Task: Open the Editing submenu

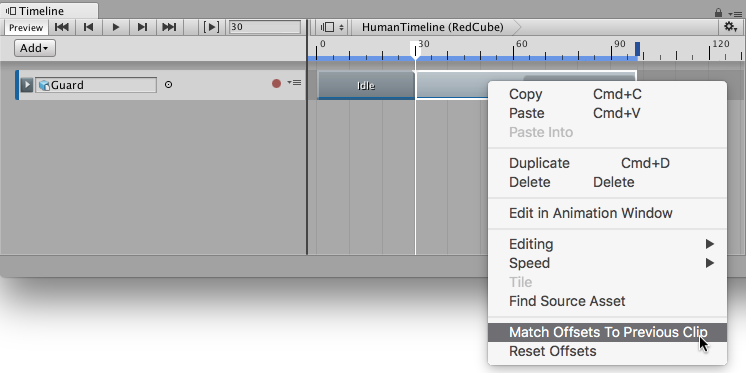Action: (608, 244)
